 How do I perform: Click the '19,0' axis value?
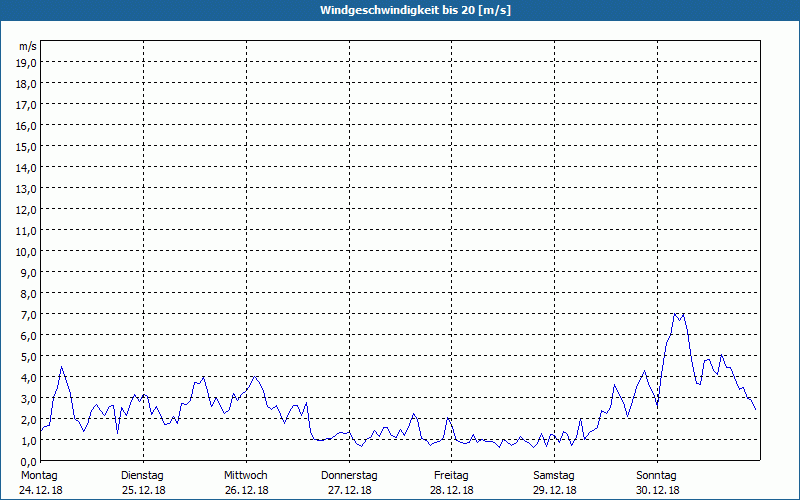click(x=27, y=63)
